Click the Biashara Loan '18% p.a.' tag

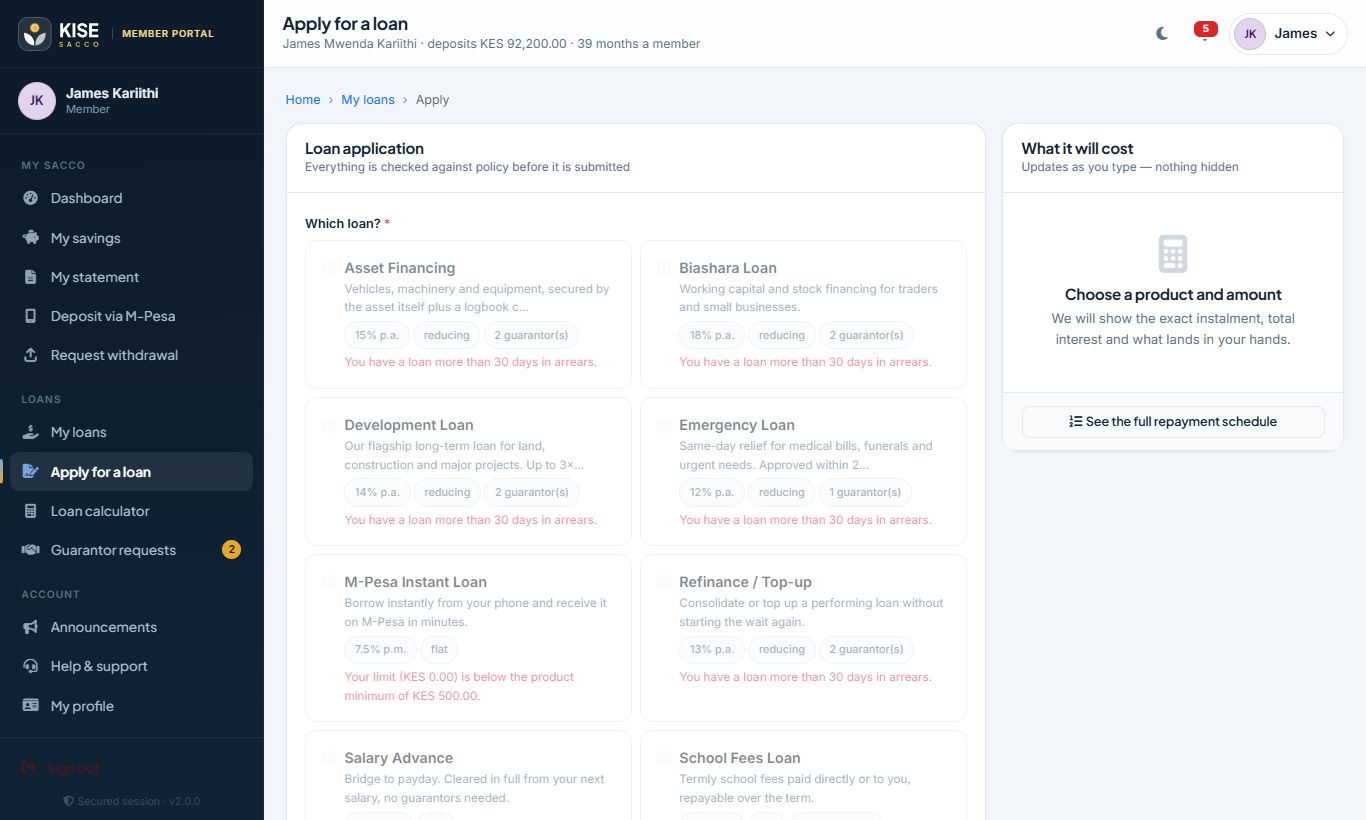(712, 335)
